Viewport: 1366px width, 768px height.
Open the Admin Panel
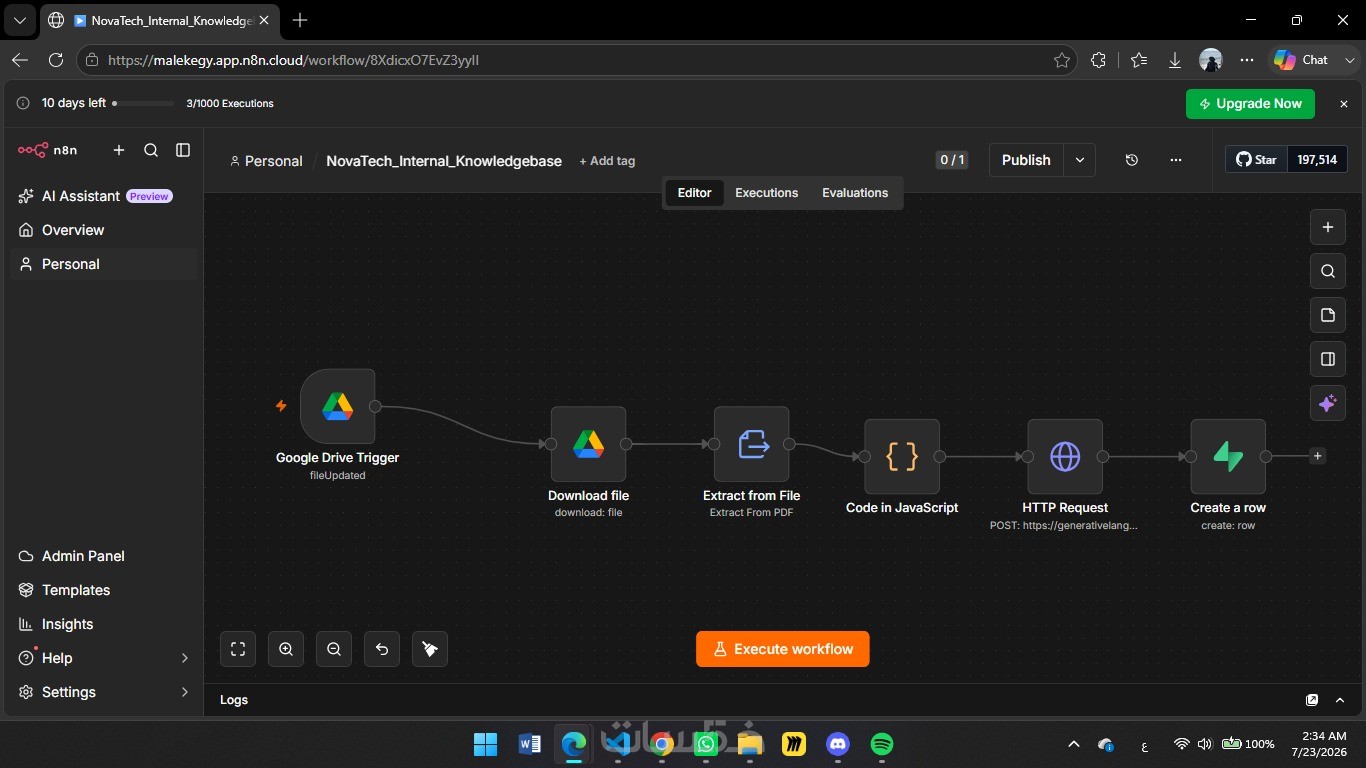click(104, 556)
